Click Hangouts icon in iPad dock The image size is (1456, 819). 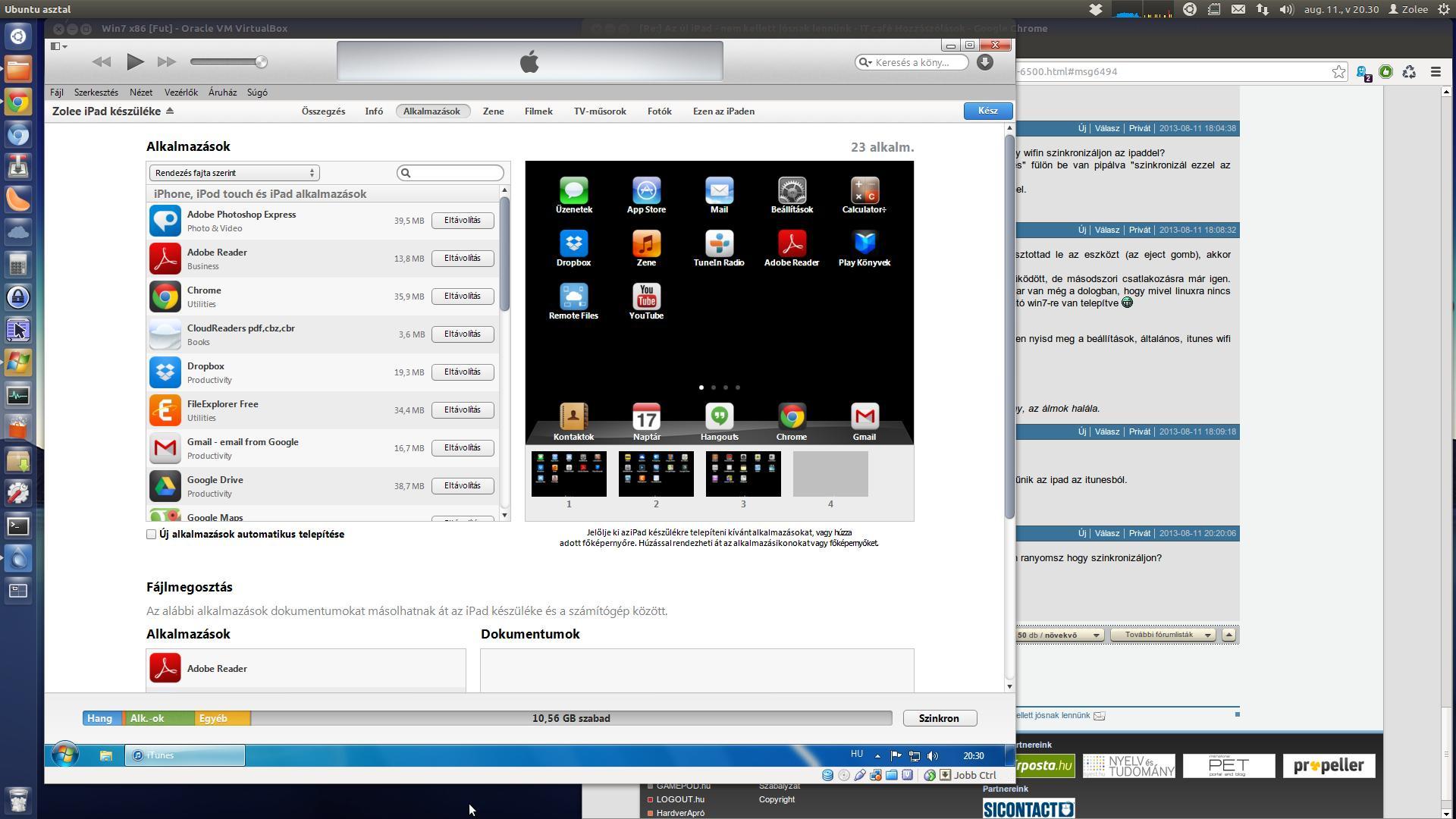click(x=719, y=416)
